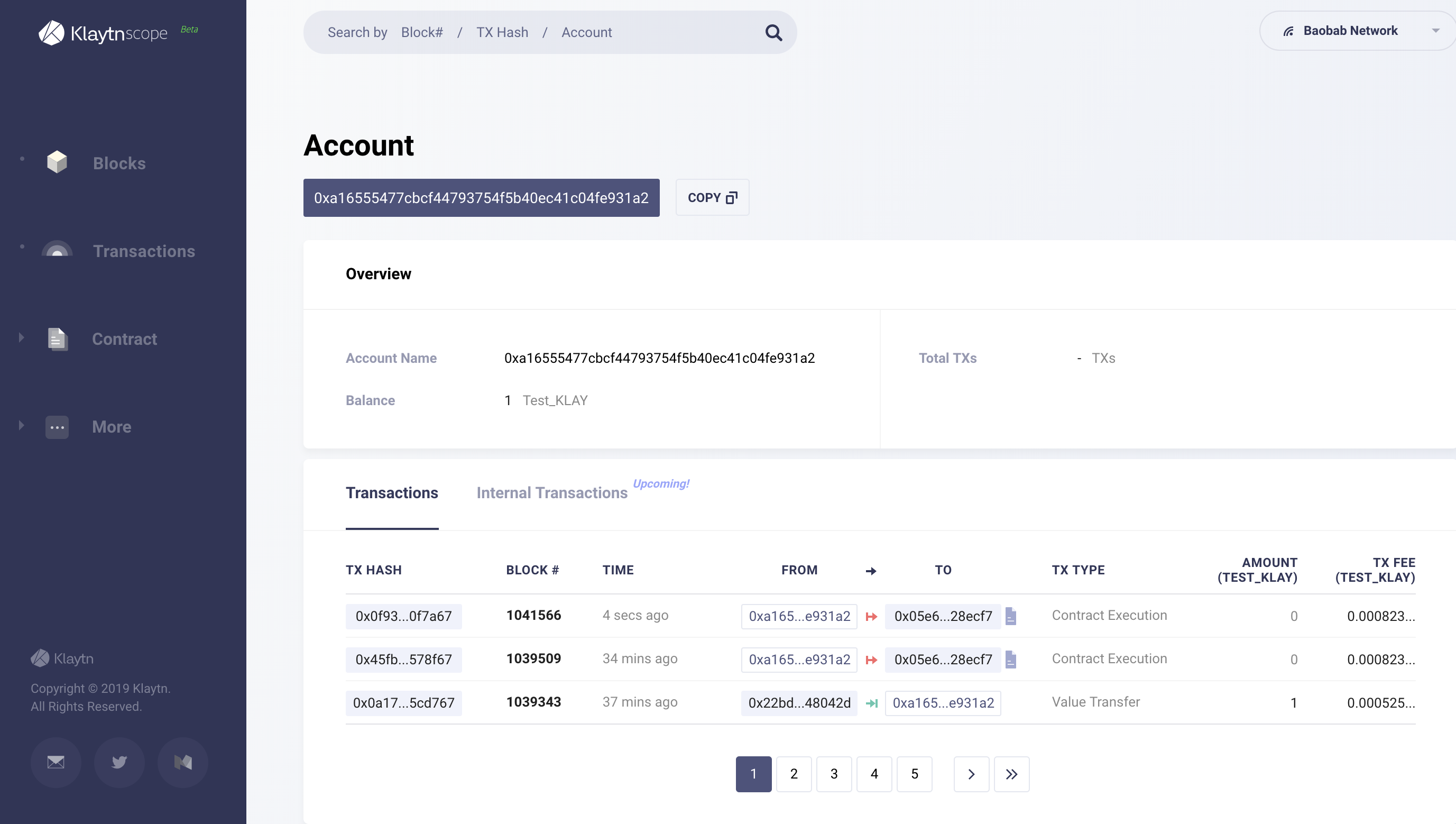Open the email contact icon

(x=56, y=762)
